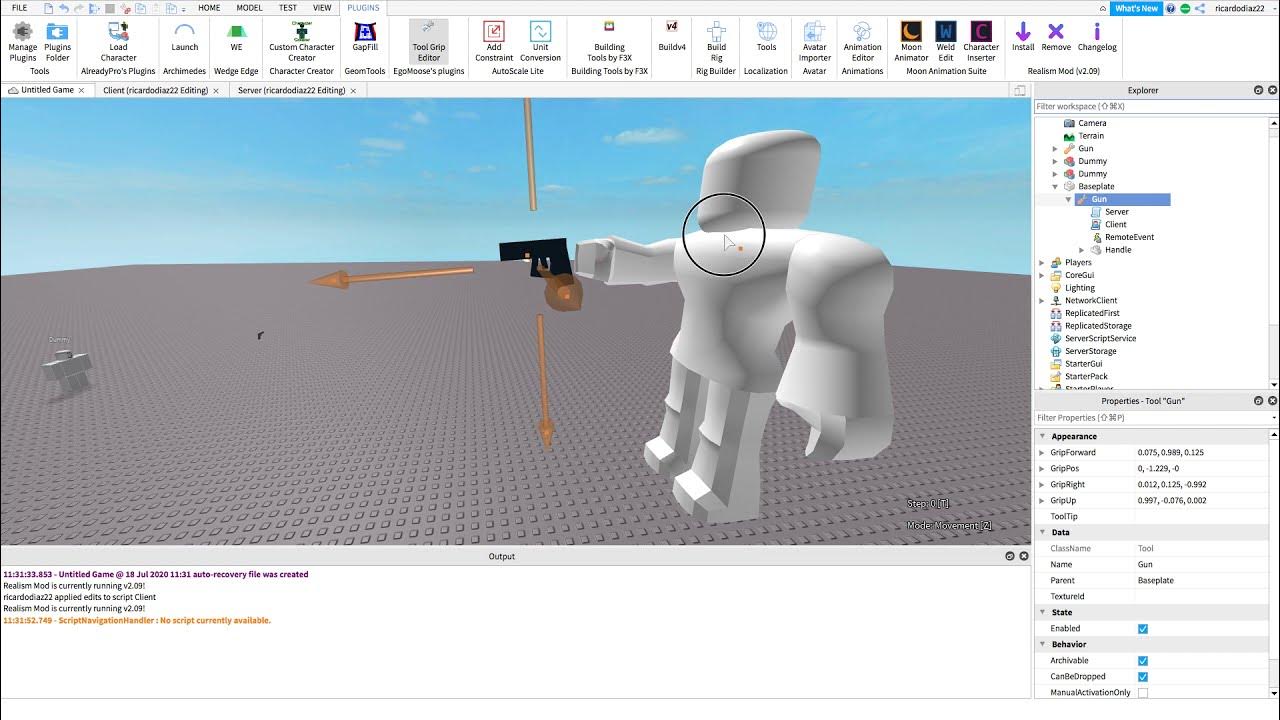Collapse the Behavior property section
The width and height of the screenshot is (1280, 720).
pyautogui.click(x=1042, y=645)
